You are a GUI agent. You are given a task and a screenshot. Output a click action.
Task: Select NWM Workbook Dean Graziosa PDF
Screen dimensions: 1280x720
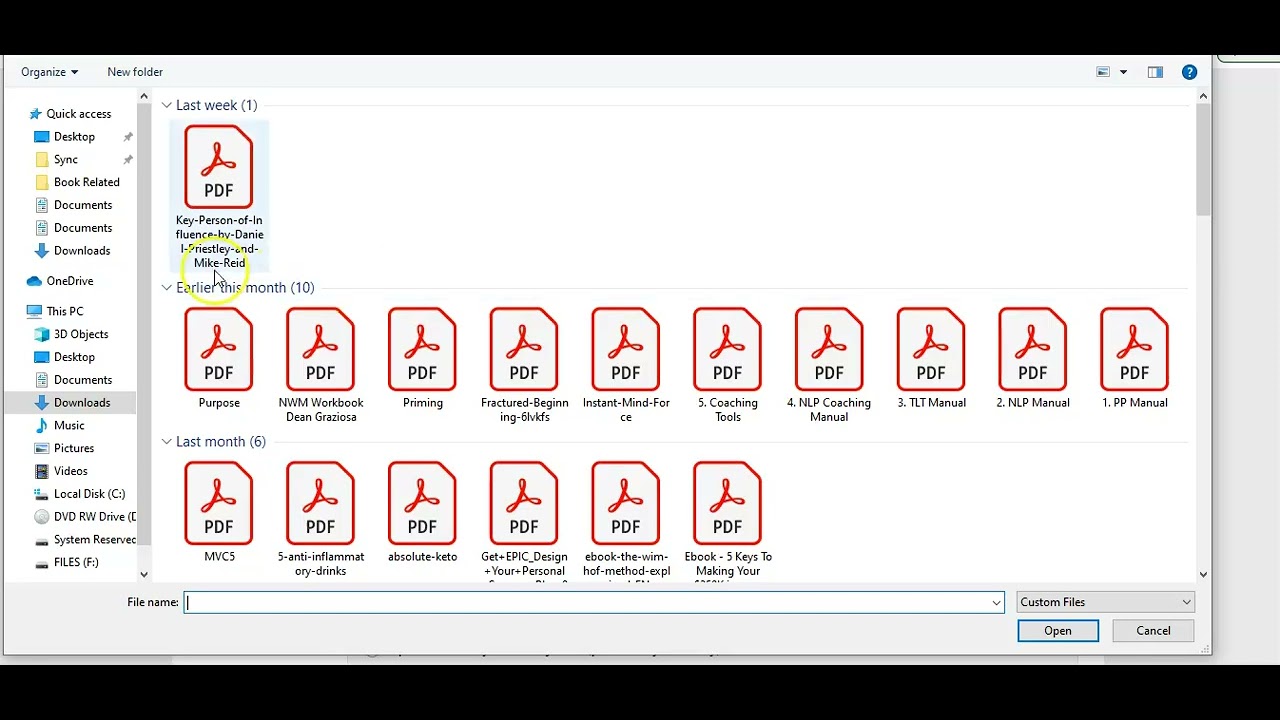(321, 365)
